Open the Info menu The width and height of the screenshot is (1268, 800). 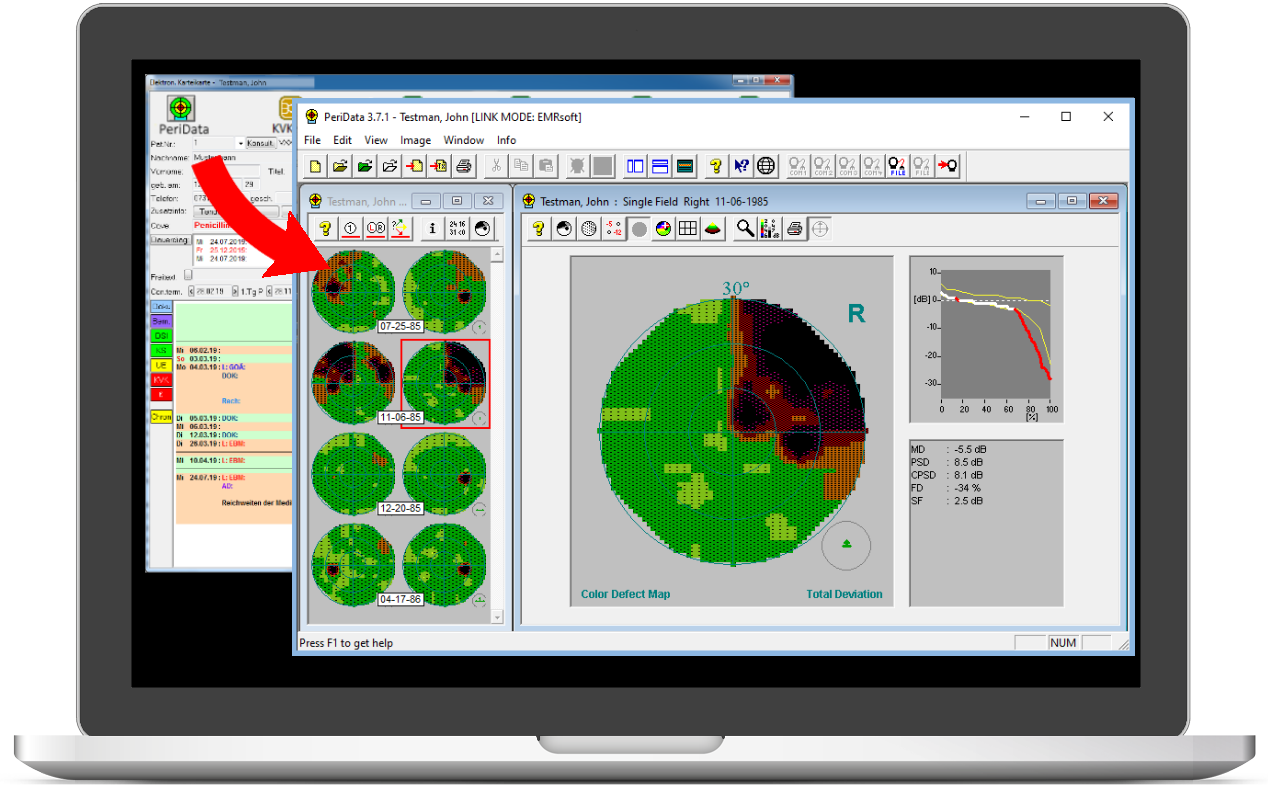[507, 140]
